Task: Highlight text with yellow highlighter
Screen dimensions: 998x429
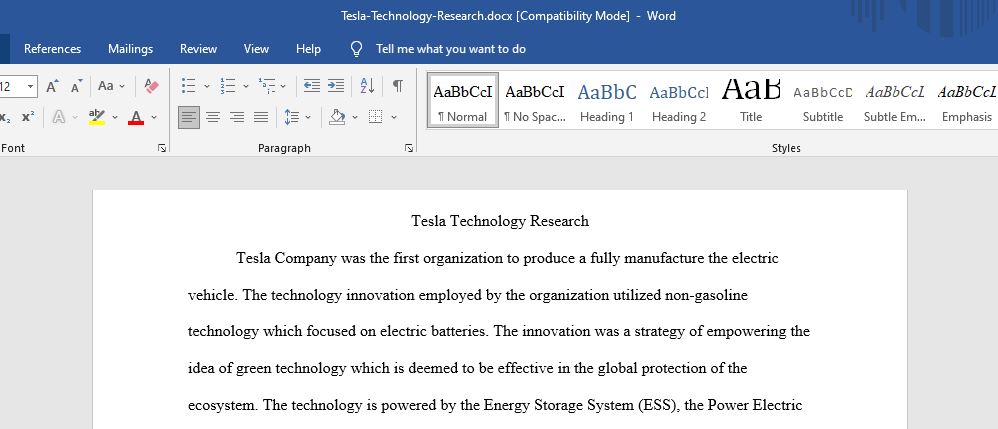Action: (97, 117)
